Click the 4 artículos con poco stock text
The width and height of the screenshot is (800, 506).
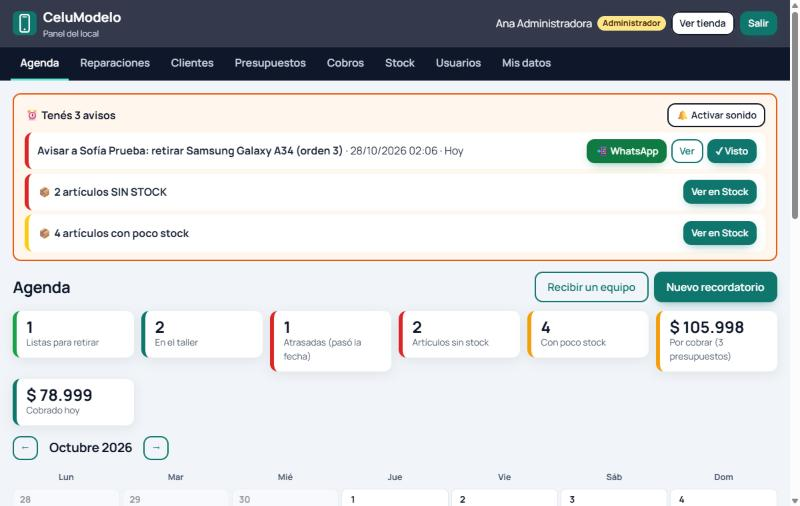[121, 233]
